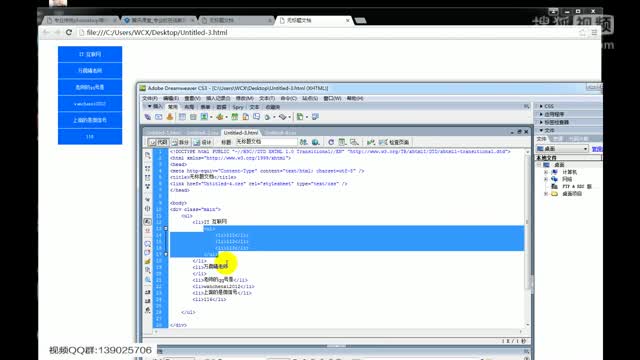Click the Images insert icon
Screen dimensions: 640x360
204,117
